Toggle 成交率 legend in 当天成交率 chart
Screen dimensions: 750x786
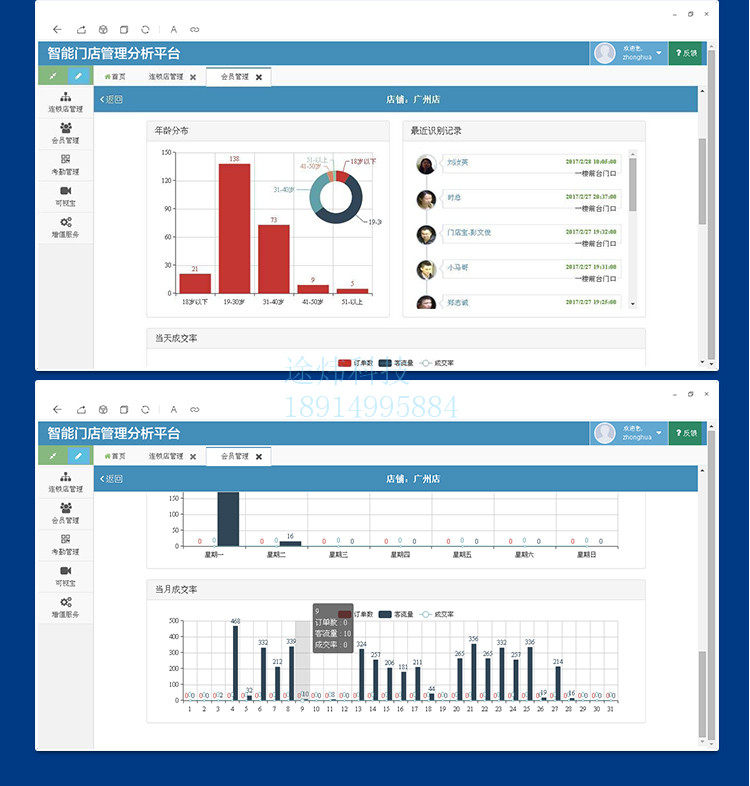[x=437, y=363]
